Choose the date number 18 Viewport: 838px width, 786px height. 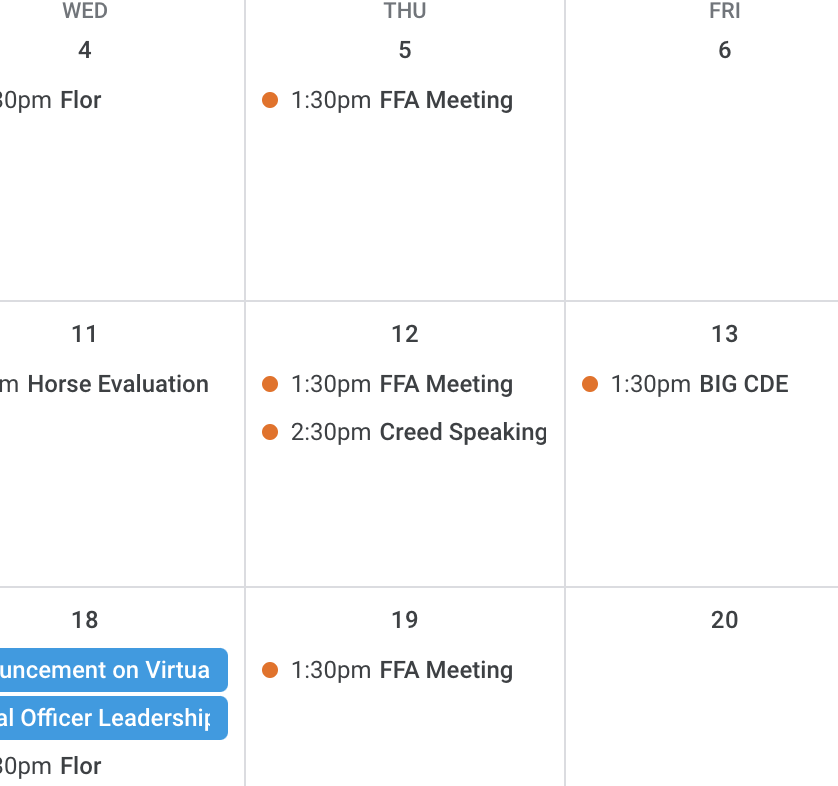tap(85, 620)
